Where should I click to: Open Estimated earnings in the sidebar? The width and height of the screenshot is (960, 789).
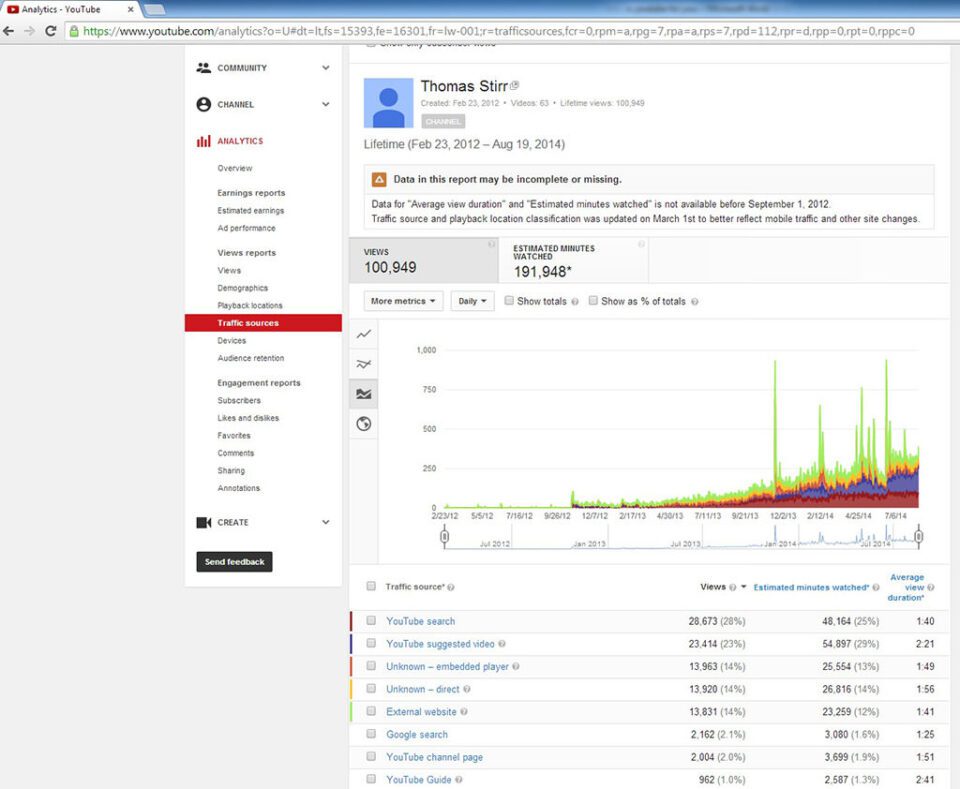tap(250, 211)
